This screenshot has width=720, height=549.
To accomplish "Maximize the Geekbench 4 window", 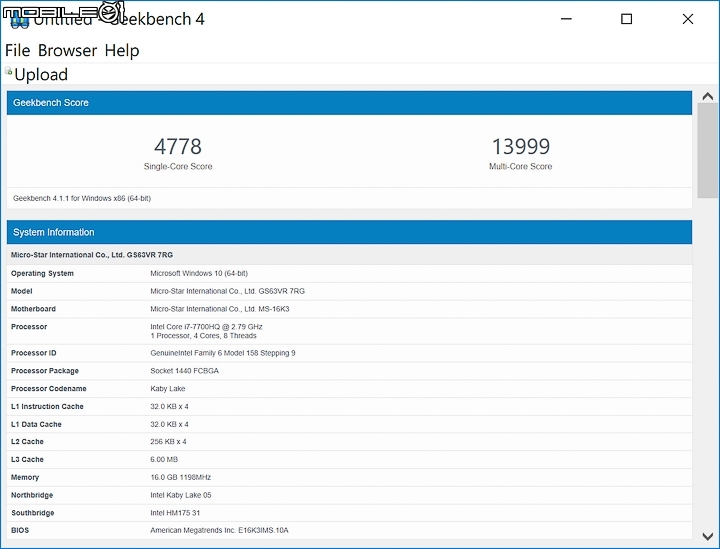I will 626,19.
